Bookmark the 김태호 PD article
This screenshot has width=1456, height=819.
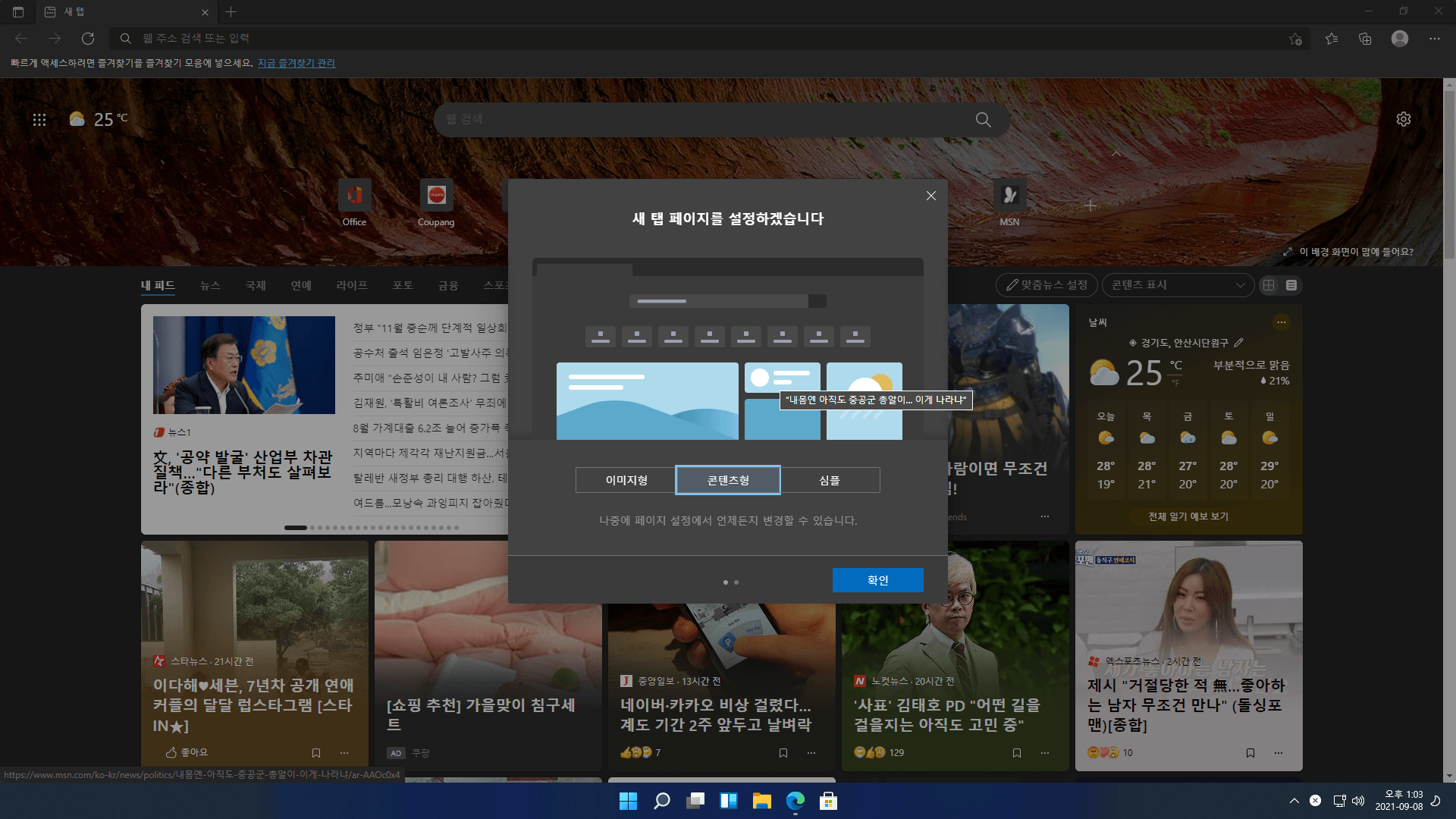click(1017, 753)
